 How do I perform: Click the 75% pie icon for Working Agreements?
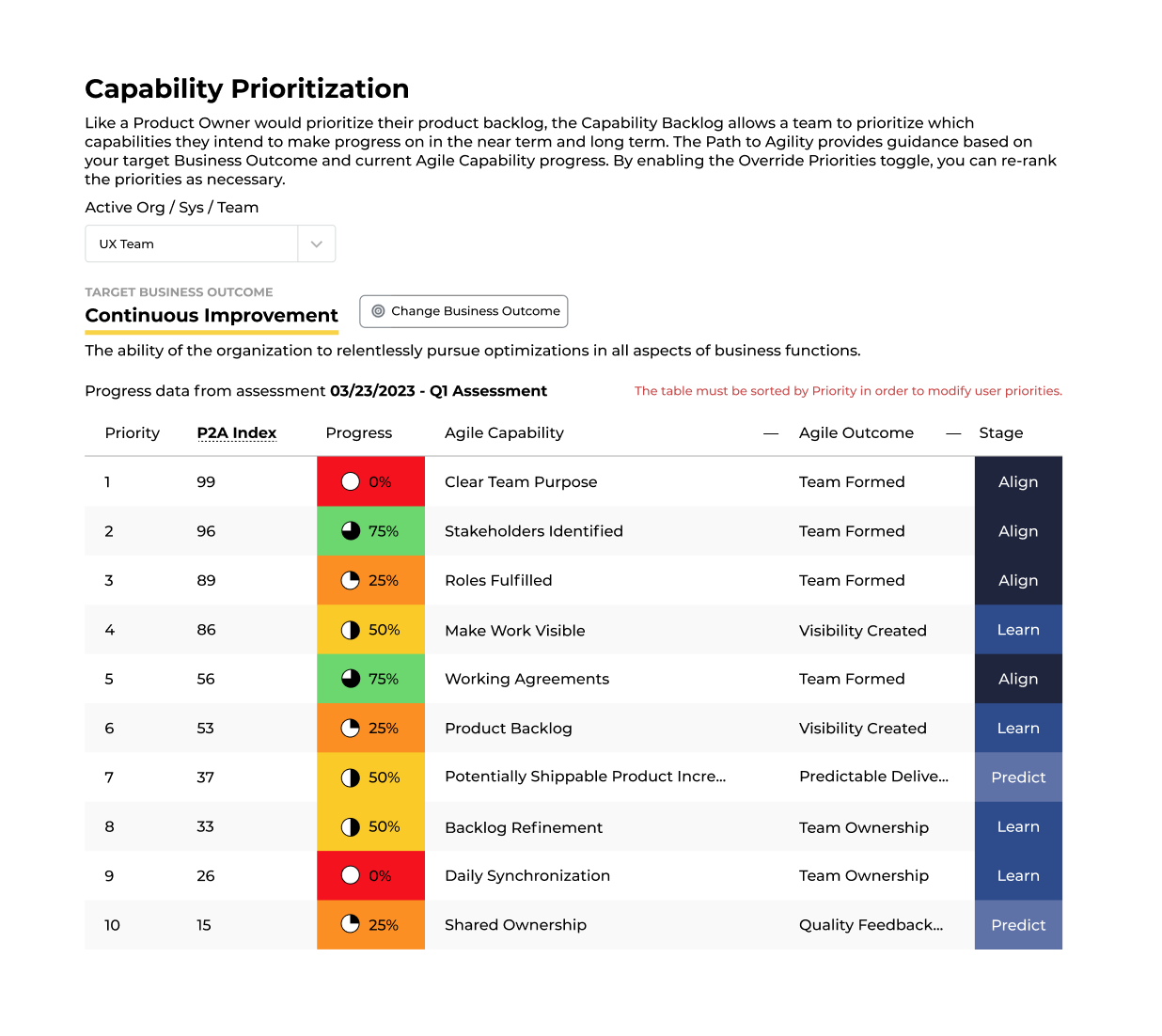[351, 679]
